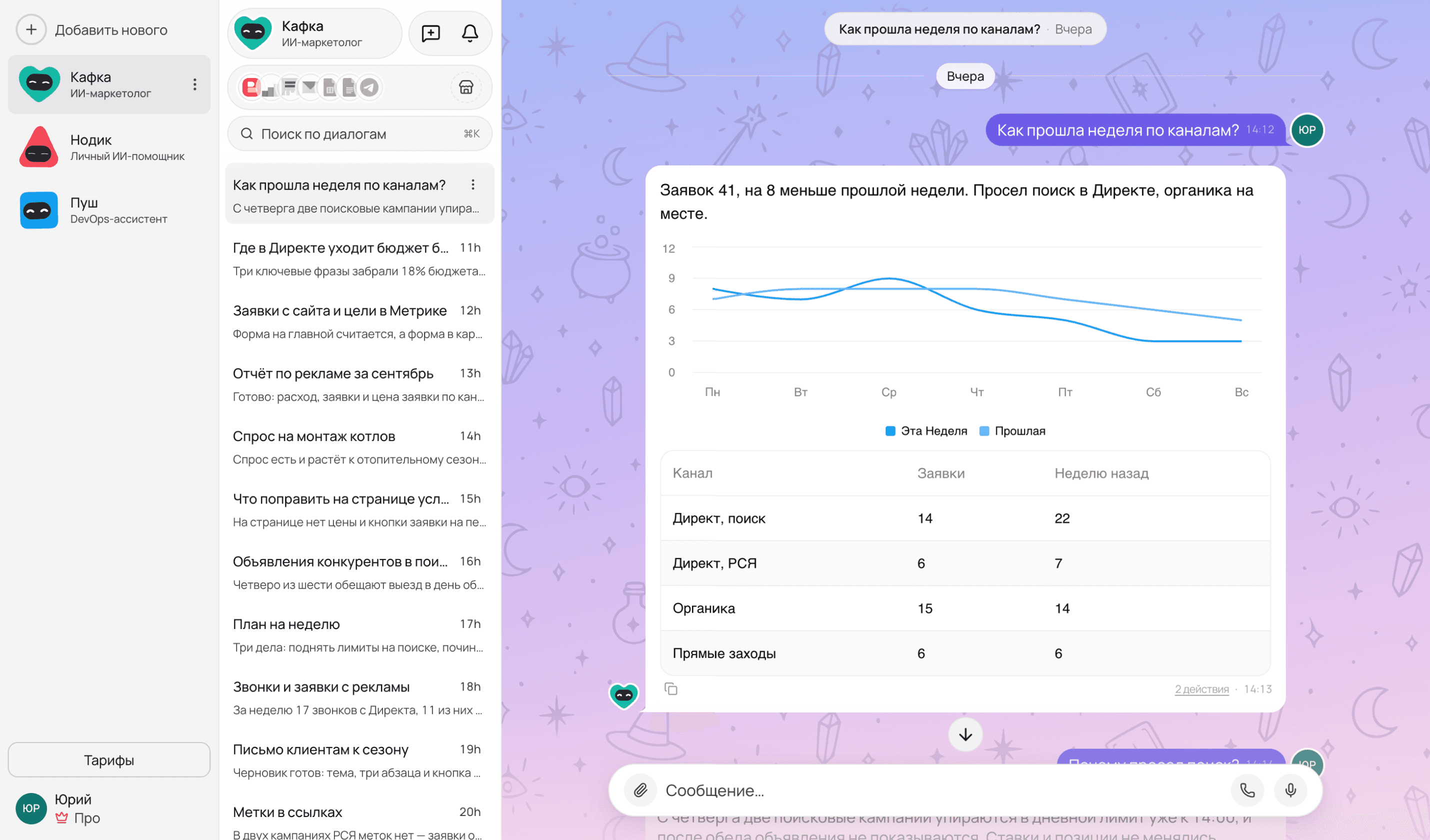Viewport: 1430px width, 840px height.
Task: Open dialog 'Звонки и заявки с рекламы'
Action: pyautogui.click(x=360, y=698)
